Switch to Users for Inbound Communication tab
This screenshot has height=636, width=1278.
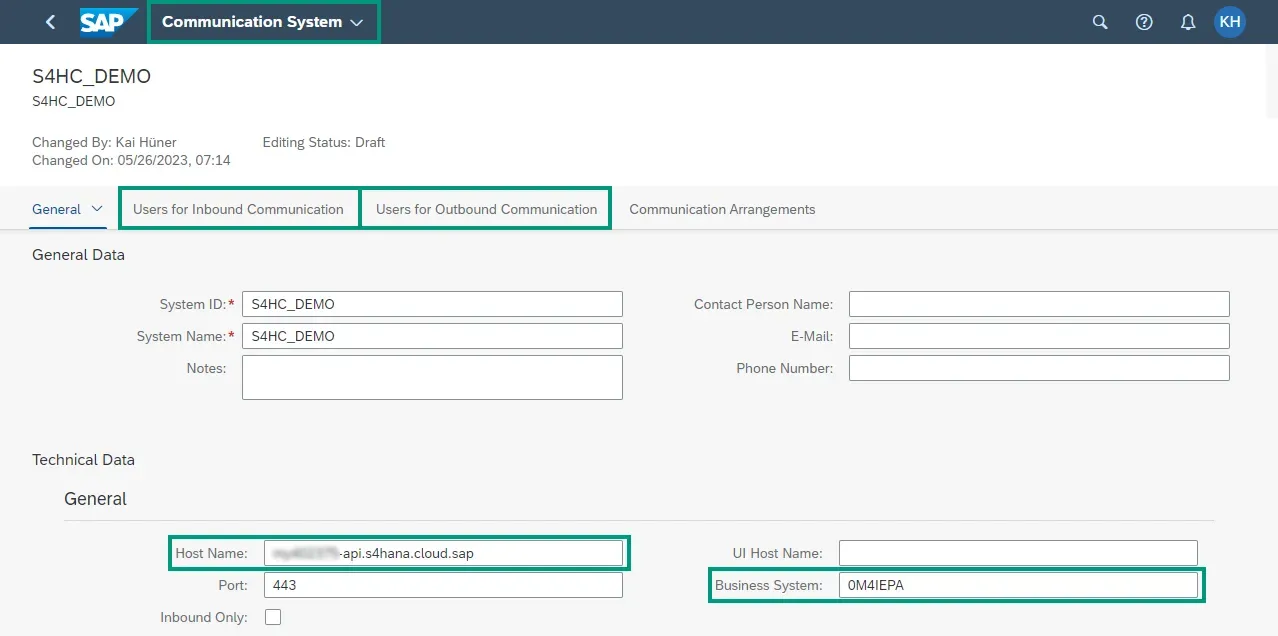(238, 209)
